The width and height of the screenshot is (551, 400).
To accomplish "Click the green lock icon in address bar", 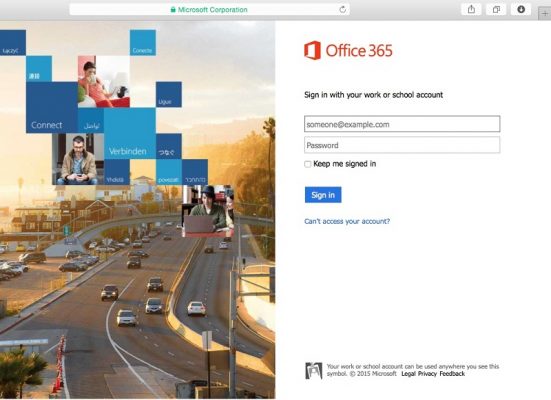I will click(173, 9).
